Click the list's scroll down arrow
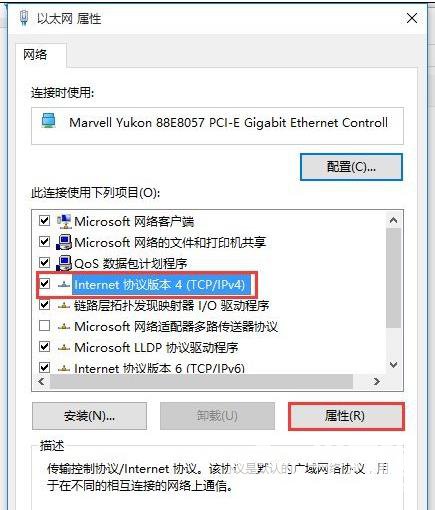The height and width of the screenshot is (510, 435). click(x=394, y=365)
